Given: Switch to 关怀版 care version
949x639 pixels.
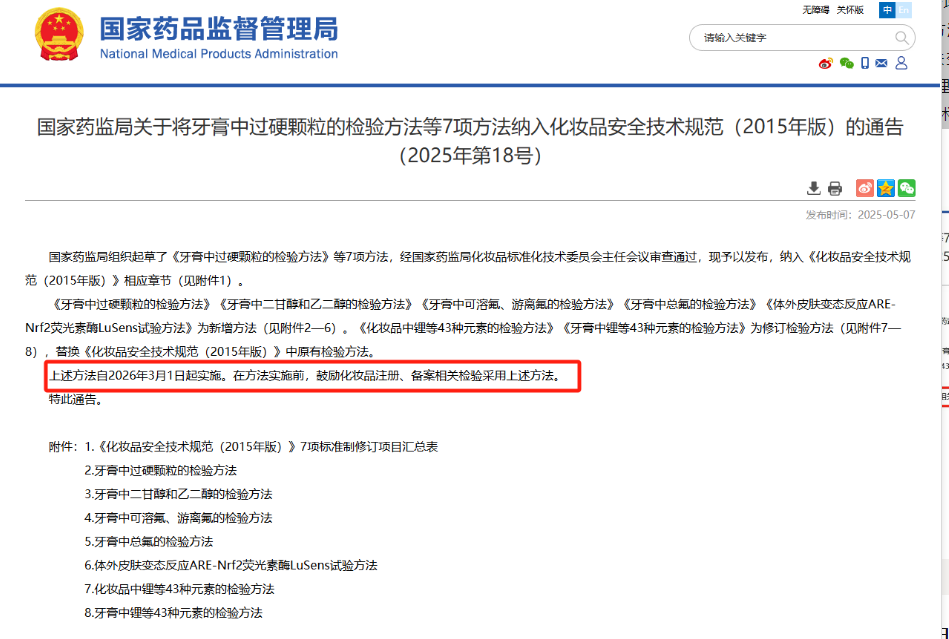Looking at the screenshot, I should (849, 10).
